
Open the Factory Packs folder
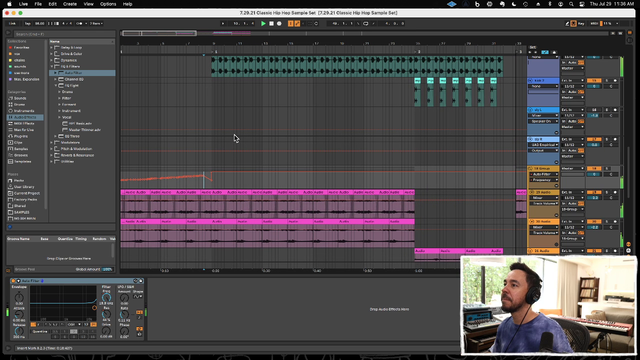(x=25, y=200)
